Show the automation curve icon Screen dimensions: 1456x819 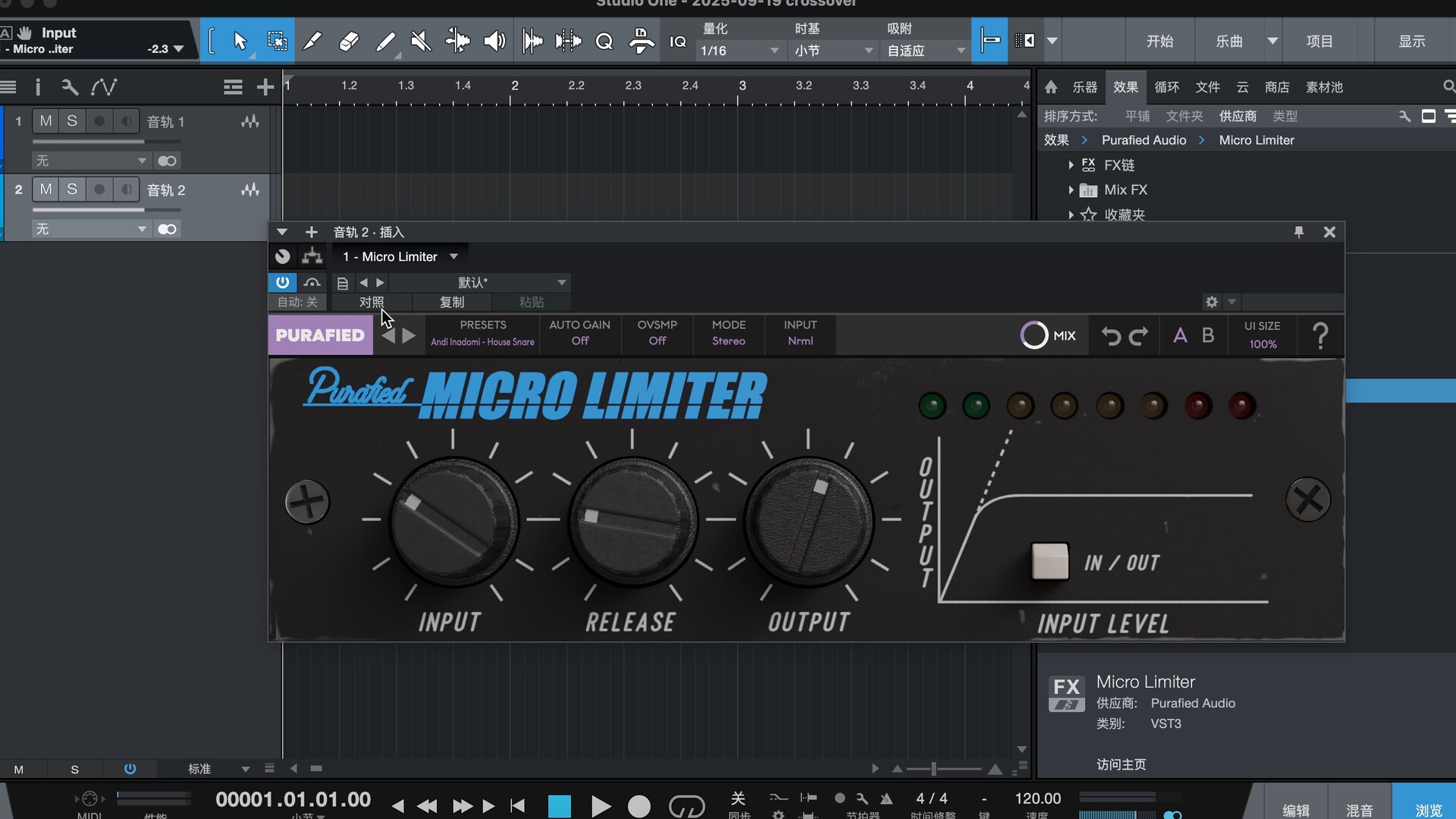(104, 87)
